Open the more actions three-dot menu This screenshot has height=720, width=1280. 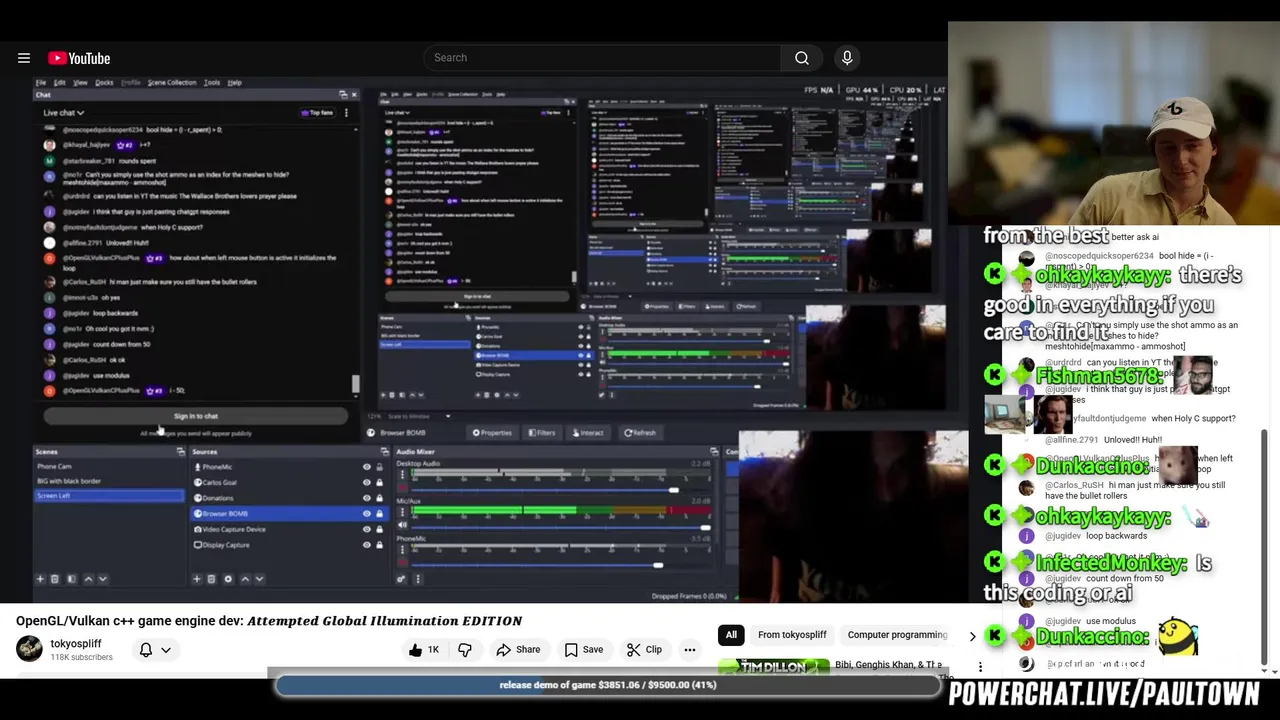(690, 650)
